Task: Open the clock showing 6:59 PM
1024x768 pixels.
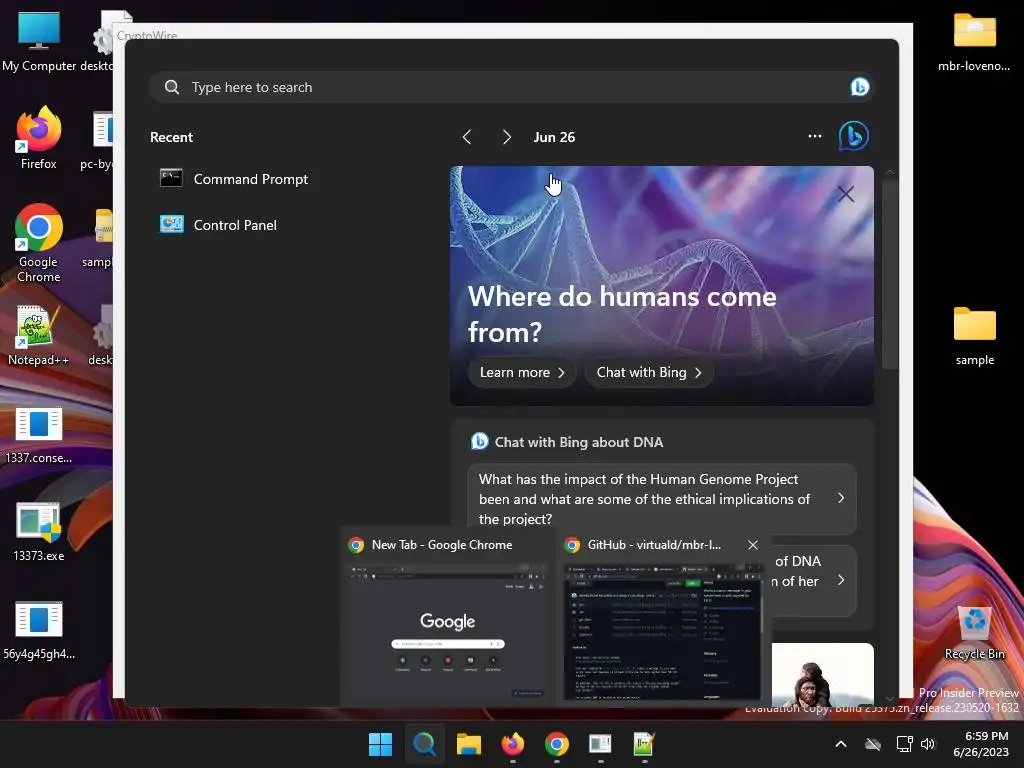Action: [x=981, y=744]
